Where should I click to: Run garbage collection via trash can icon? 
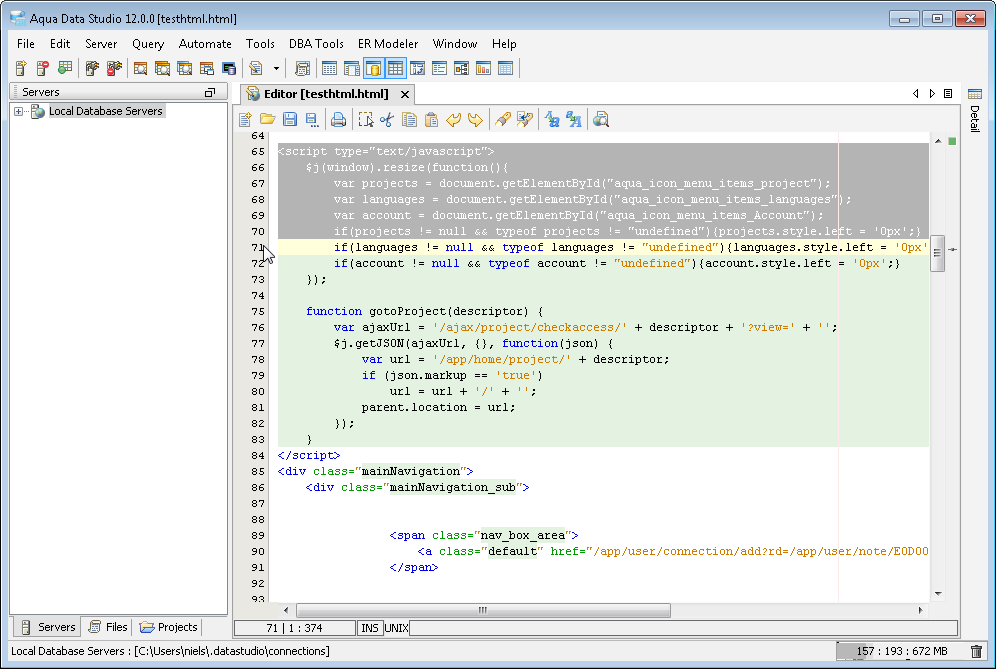[x=976, y=651]
